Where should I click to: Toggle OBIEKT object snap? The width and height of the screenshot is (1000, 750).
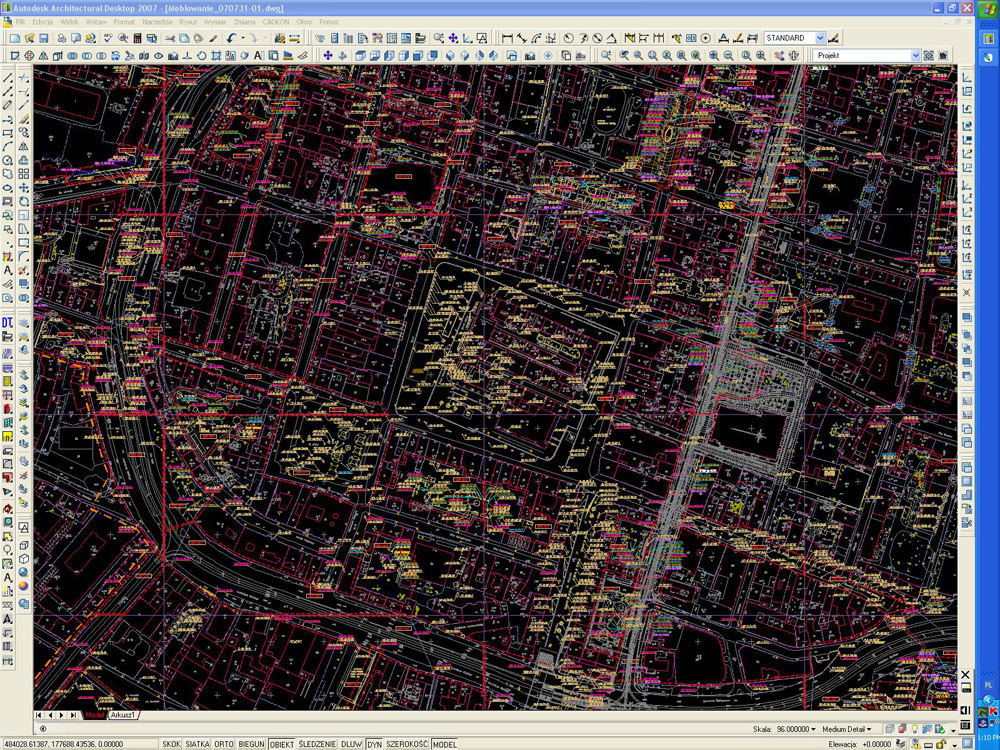pyautogui.click(x=282, y=744)
